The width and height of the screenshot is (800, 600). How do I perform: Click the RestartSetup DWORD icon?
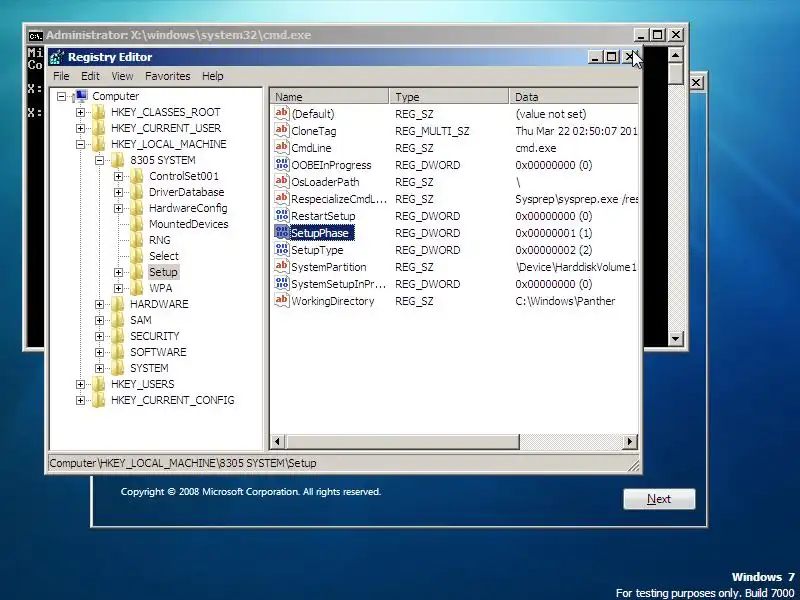[282, 215]
